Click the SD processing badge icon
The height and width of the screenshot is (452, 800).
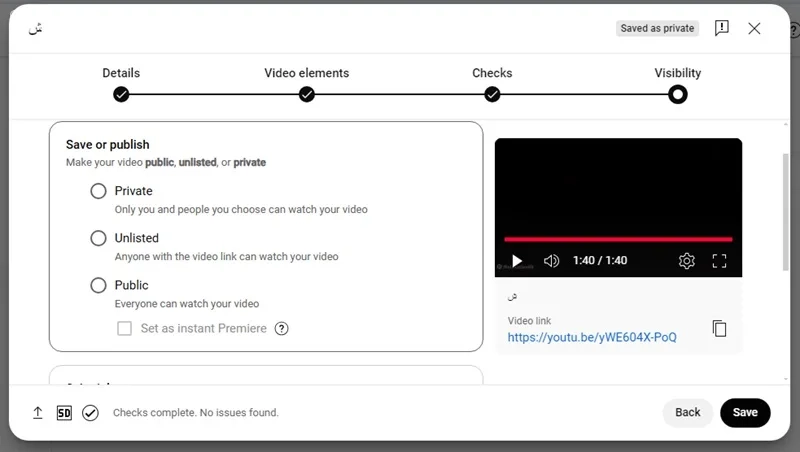point(64,413)
